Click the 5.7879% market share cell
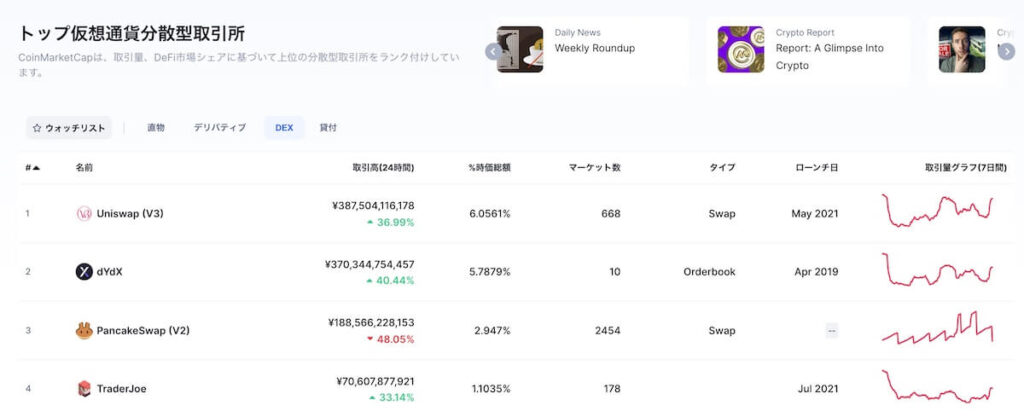 pyautogui.click(x=490, y=271)
